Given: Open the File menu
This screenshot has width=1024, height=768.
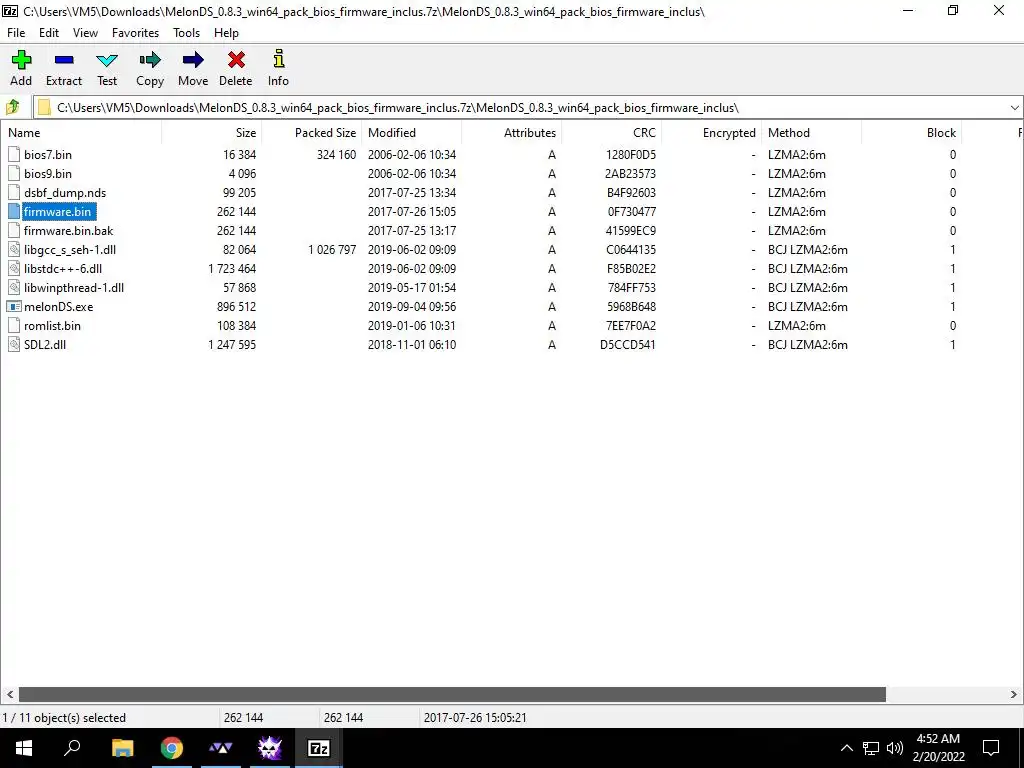Looking at the screenshot, I should (16, 33).
